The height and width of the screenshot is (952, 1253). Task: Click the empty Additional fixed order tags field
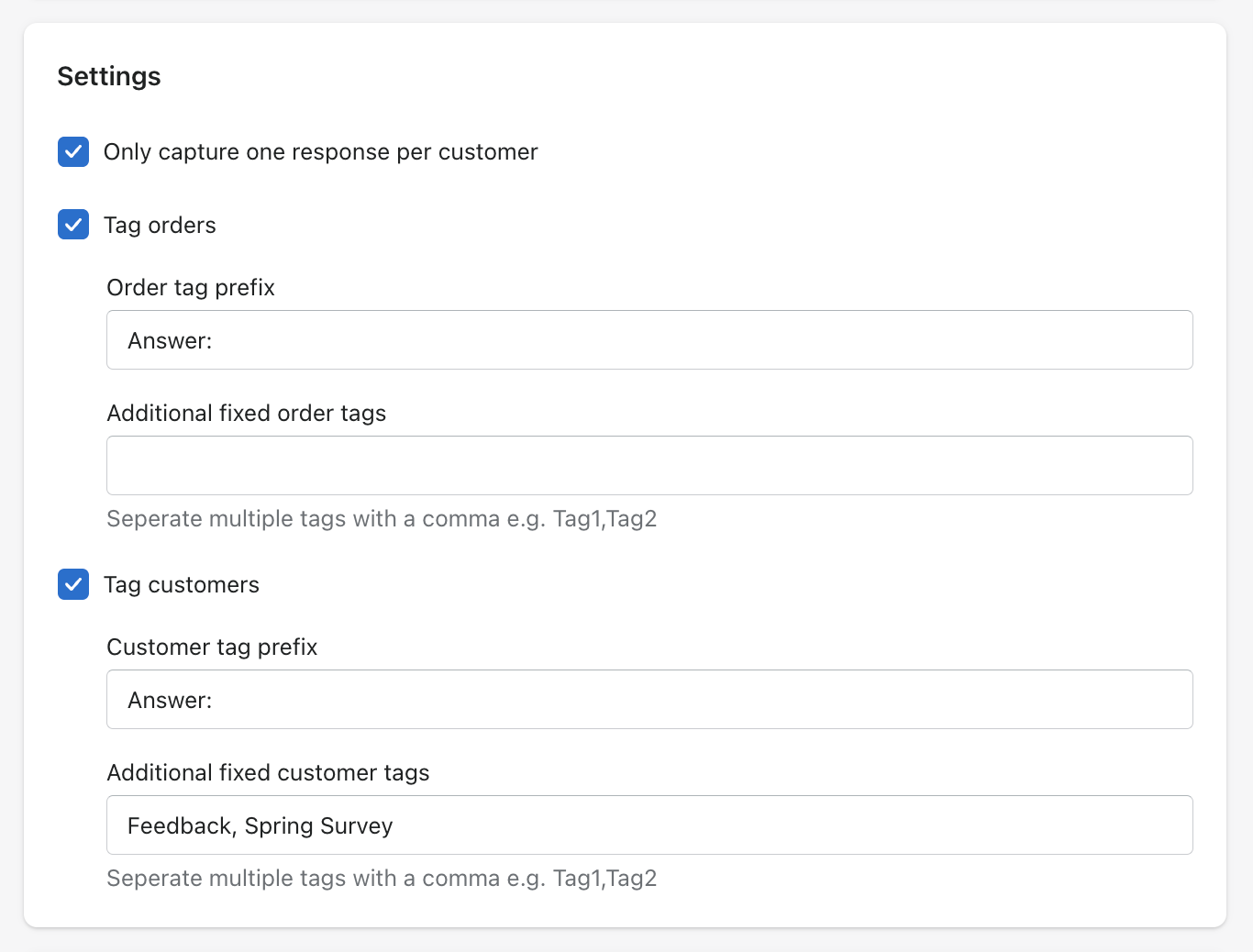point(649,466)
